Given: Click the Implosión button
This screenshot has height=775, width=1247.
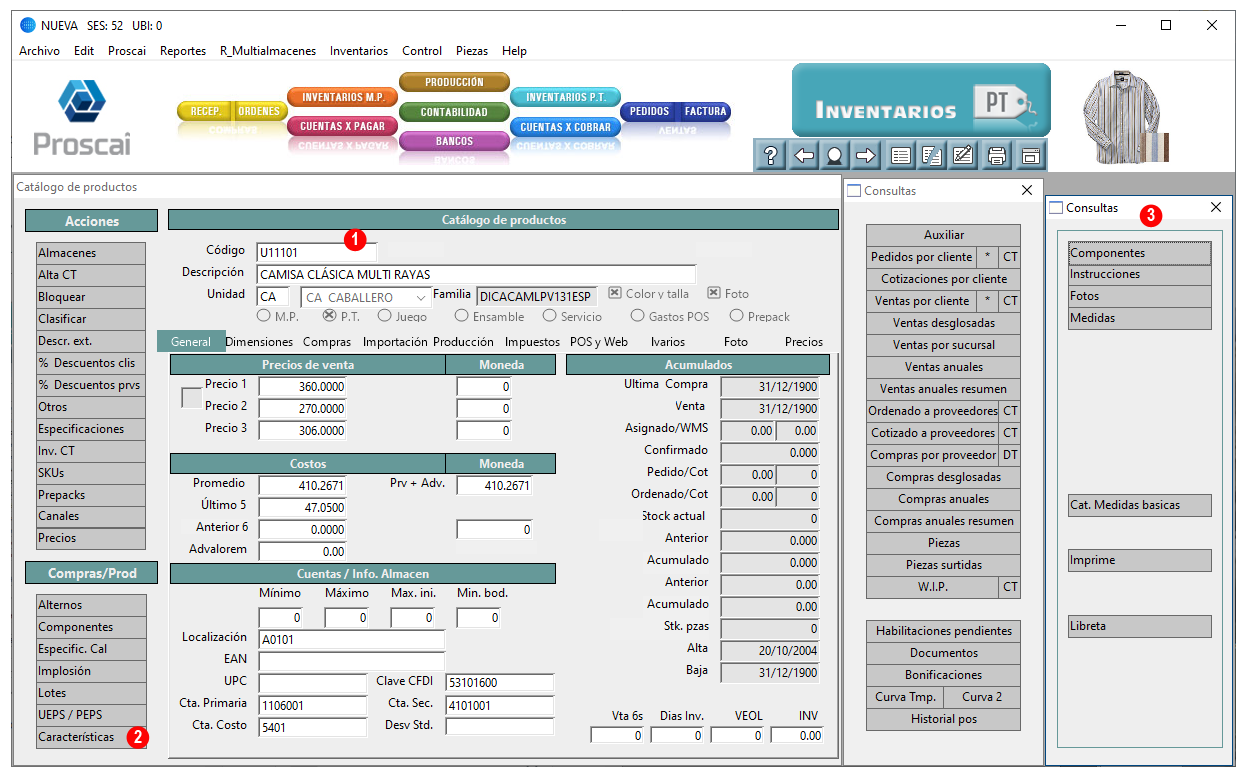Looking at the screenshot, I should pos(91,671).
